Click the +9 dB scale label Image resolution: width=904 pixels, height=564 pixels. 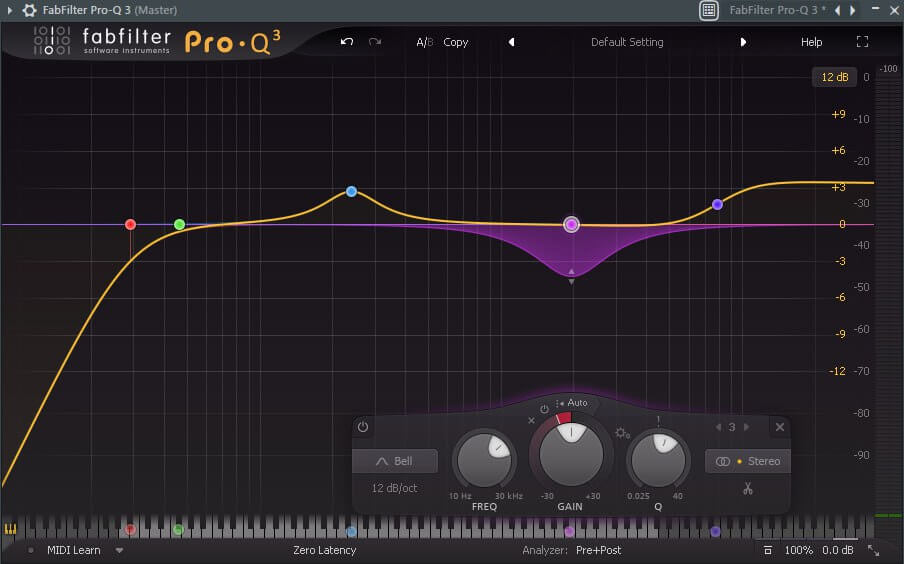point(838,114)
